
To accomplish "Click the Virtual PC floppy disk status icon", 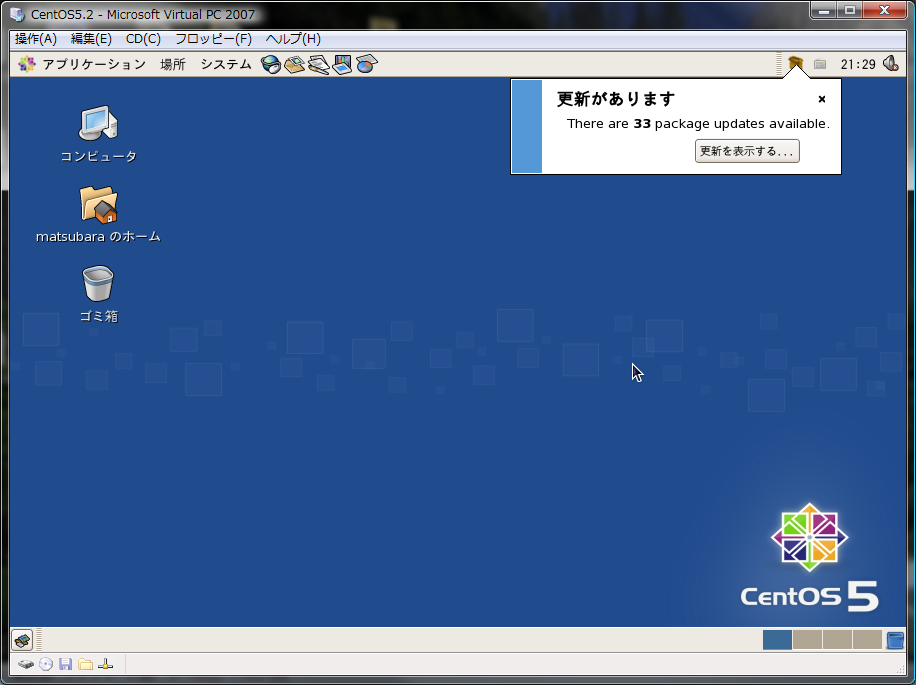I will (x=65, y=665).
